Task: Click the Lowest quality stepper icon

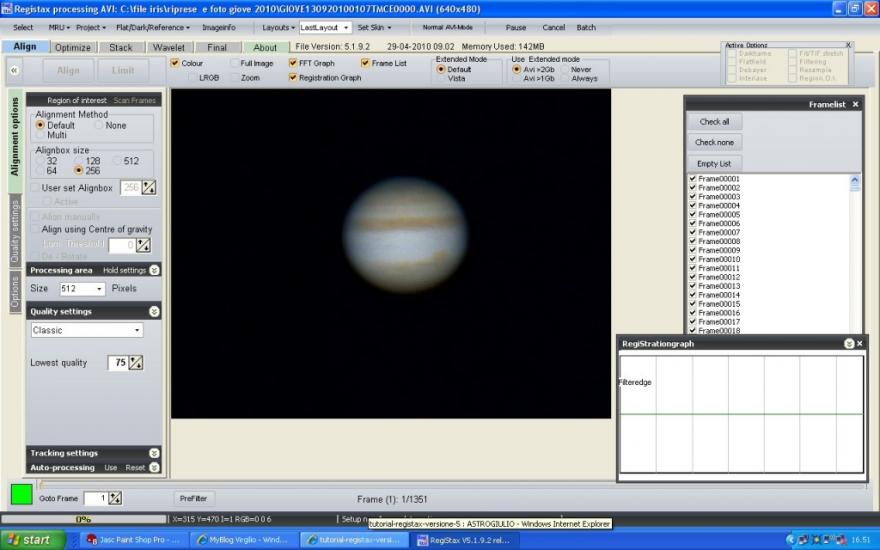Action: click(136, 363)
